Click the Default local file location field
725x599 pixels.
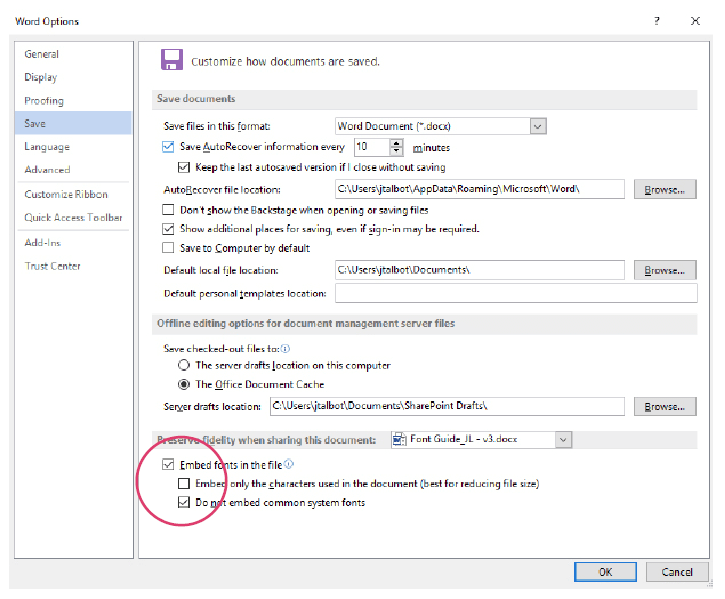coord(480,270)
